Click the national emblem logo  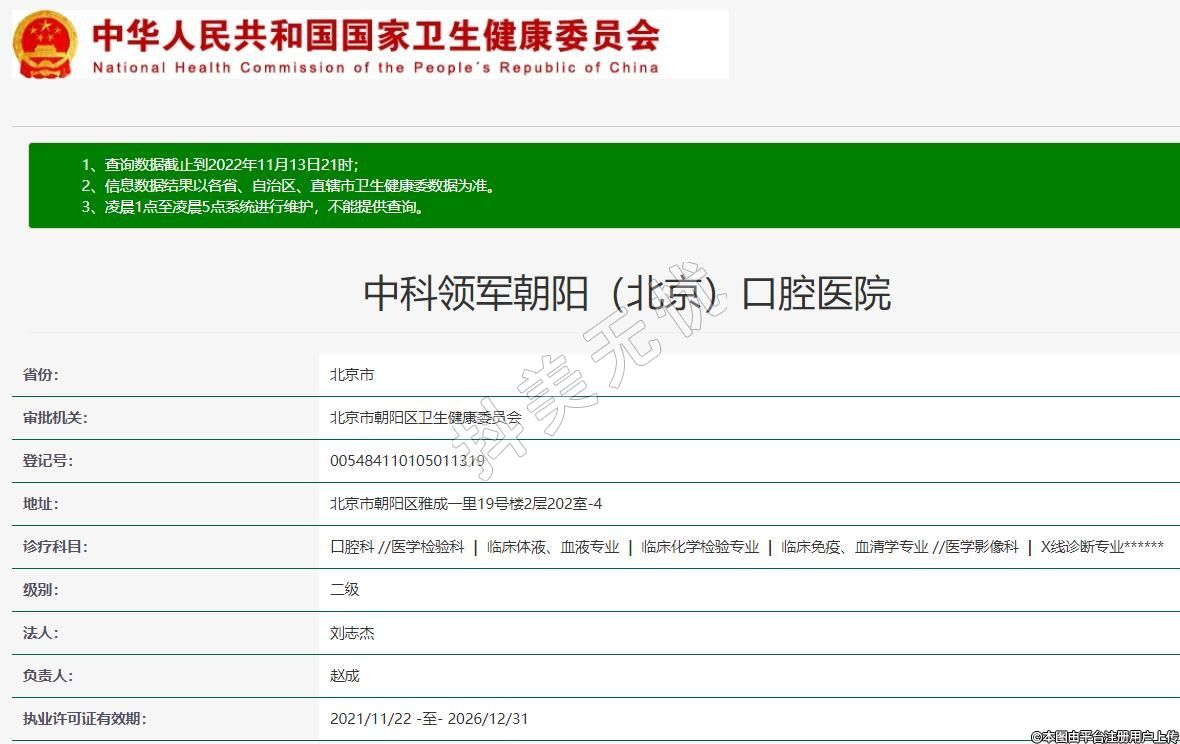click(x=44, y=45)
